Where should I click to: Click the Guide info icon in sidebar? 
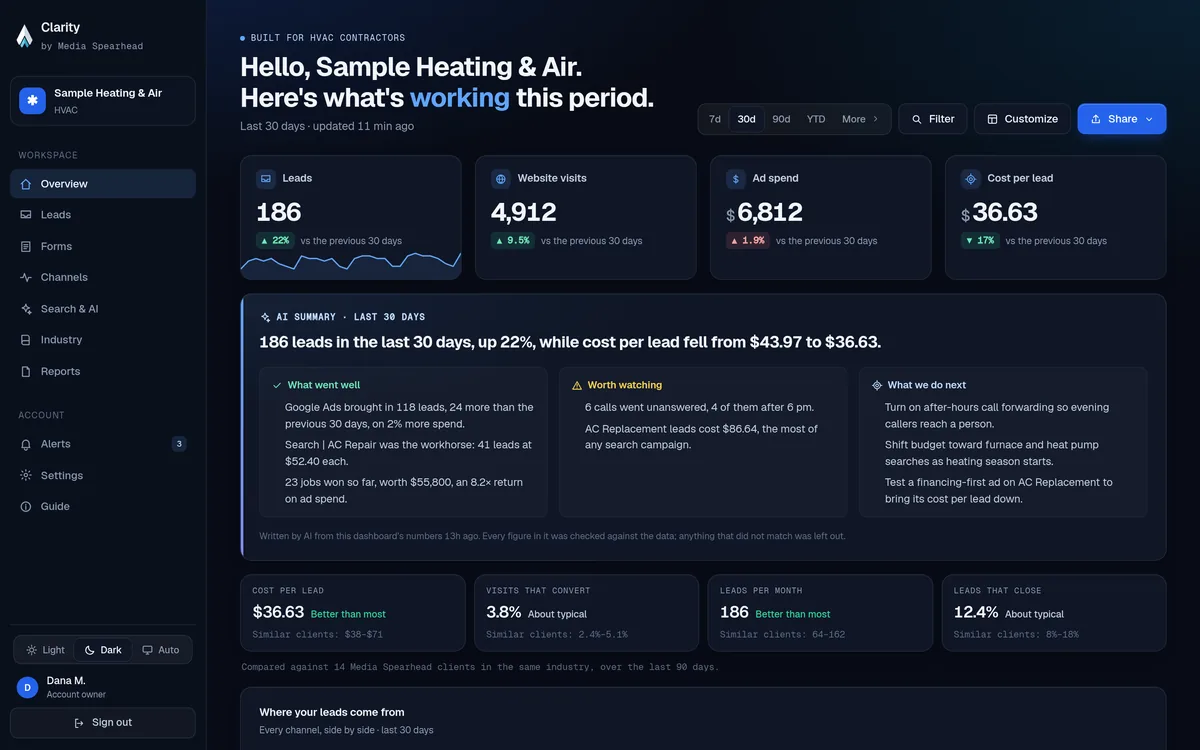pos(26,507)
